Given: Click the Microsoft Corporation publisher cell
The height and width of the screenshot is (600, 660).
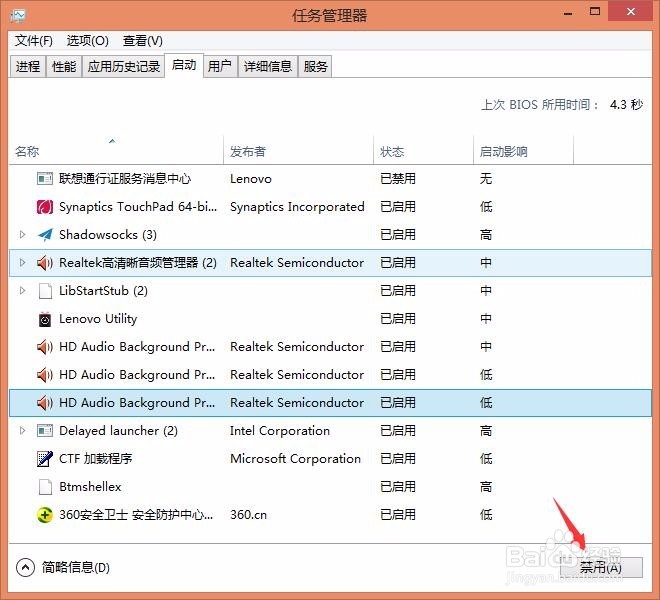Looking at the screenshot, I should [295, 459].
